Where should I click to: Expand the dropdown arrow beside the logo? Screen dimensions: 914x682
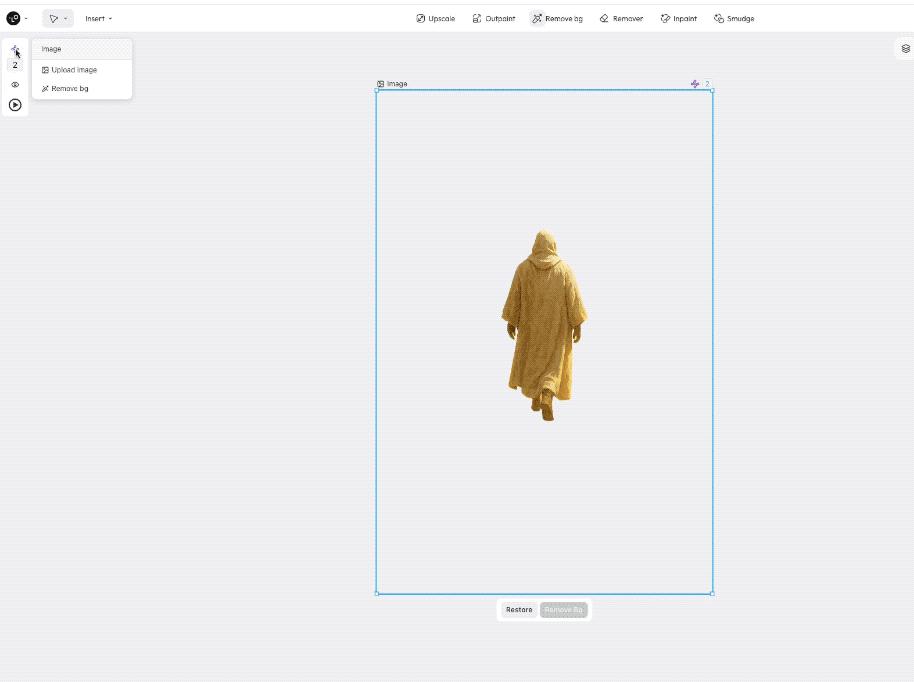tap(26, 19)
